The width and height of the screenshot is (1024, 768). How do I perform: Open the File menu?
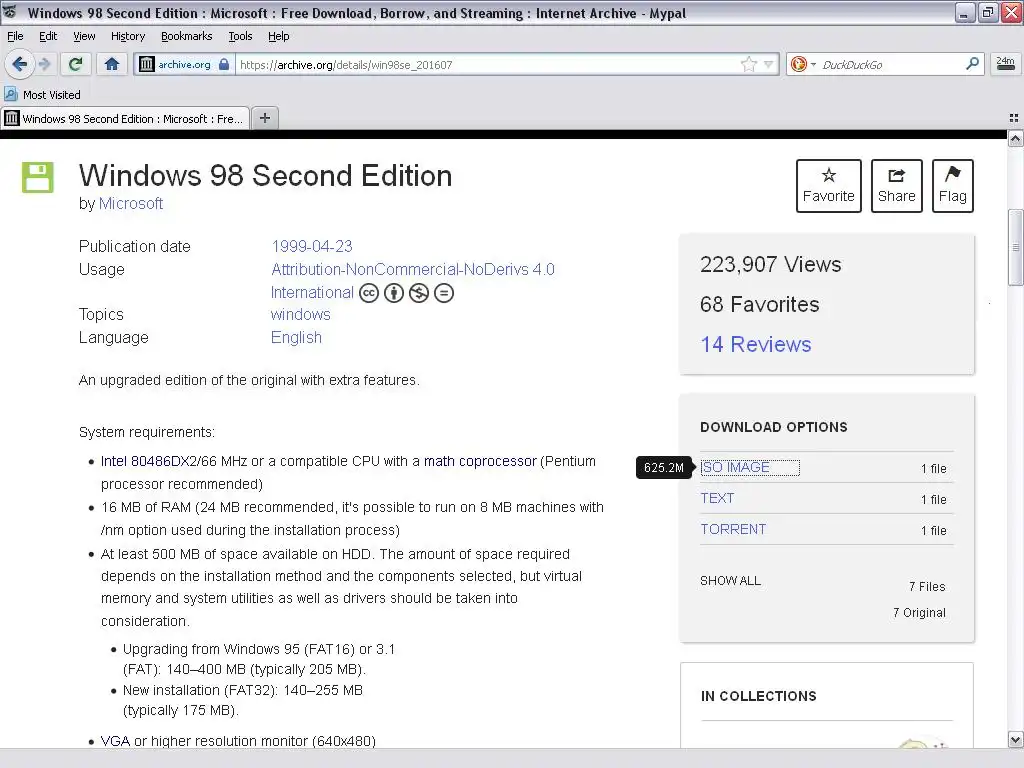tap(15, 36)
